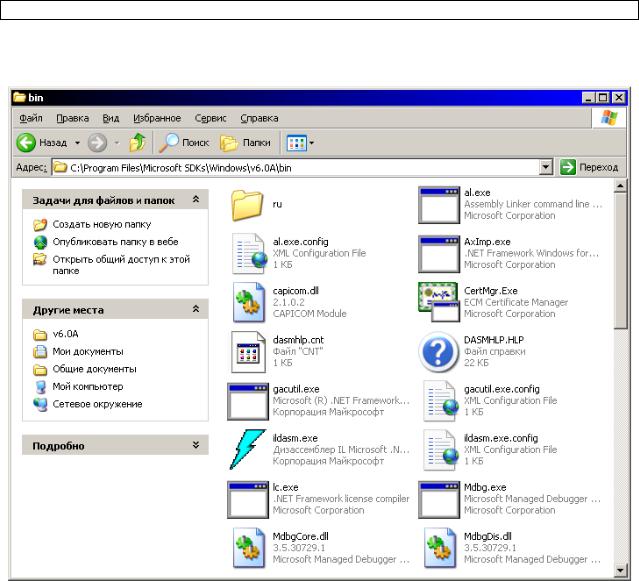Select the capicom.dll file icon
639x581 pixels.
click(x=249, y=303)
